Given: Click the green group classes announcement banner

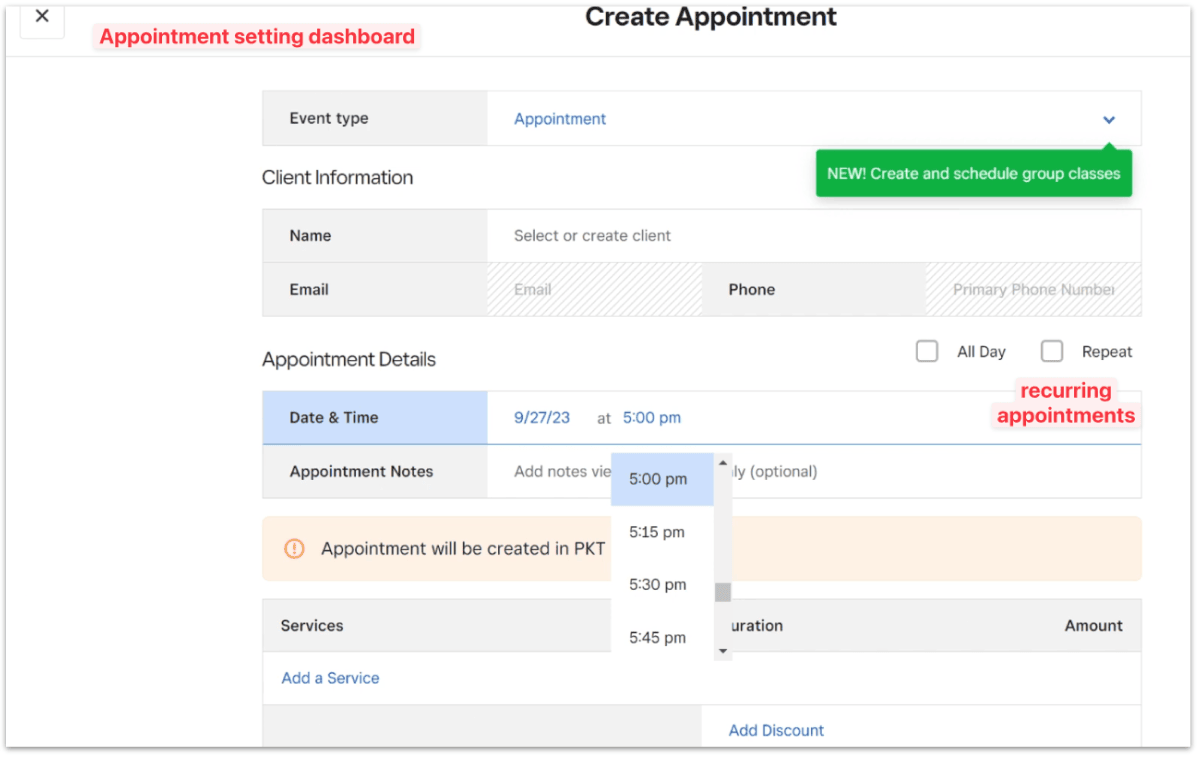Looking at the screenshot, I should (973, 173).
